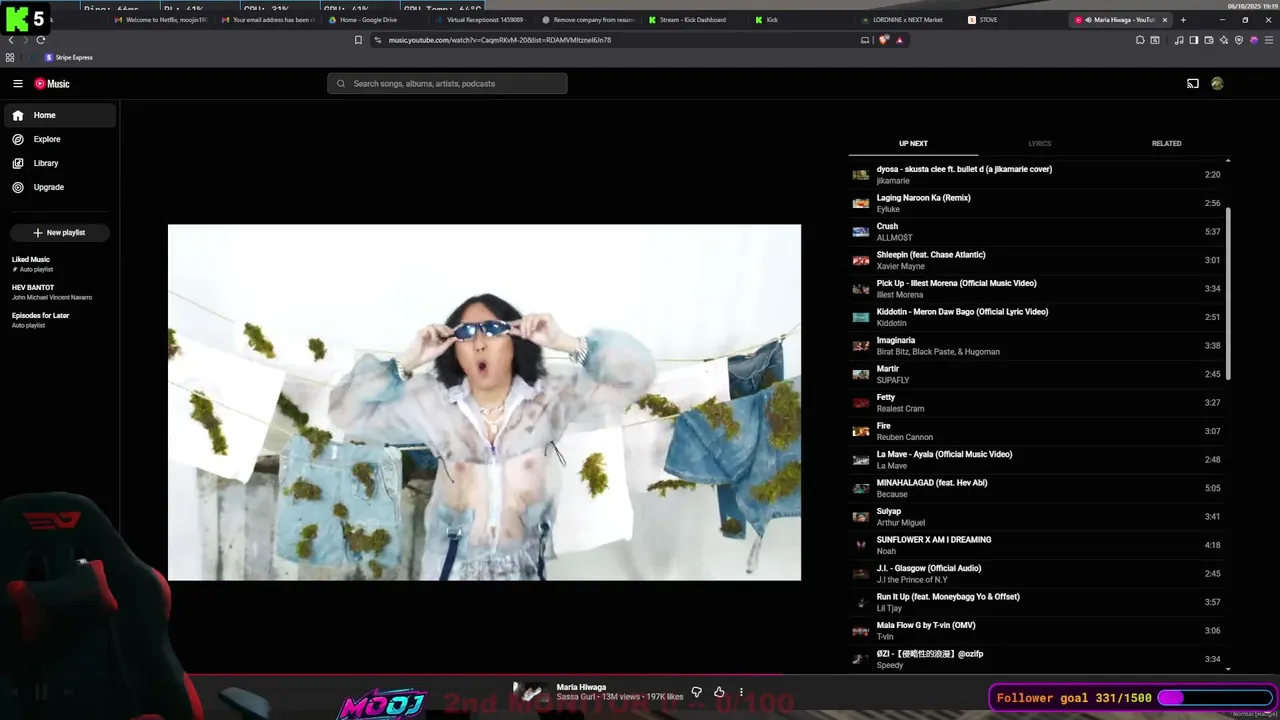Open the browser main menu hamburger
The width and height of the screenshot is (1280, 720).
pos(1268,40)
